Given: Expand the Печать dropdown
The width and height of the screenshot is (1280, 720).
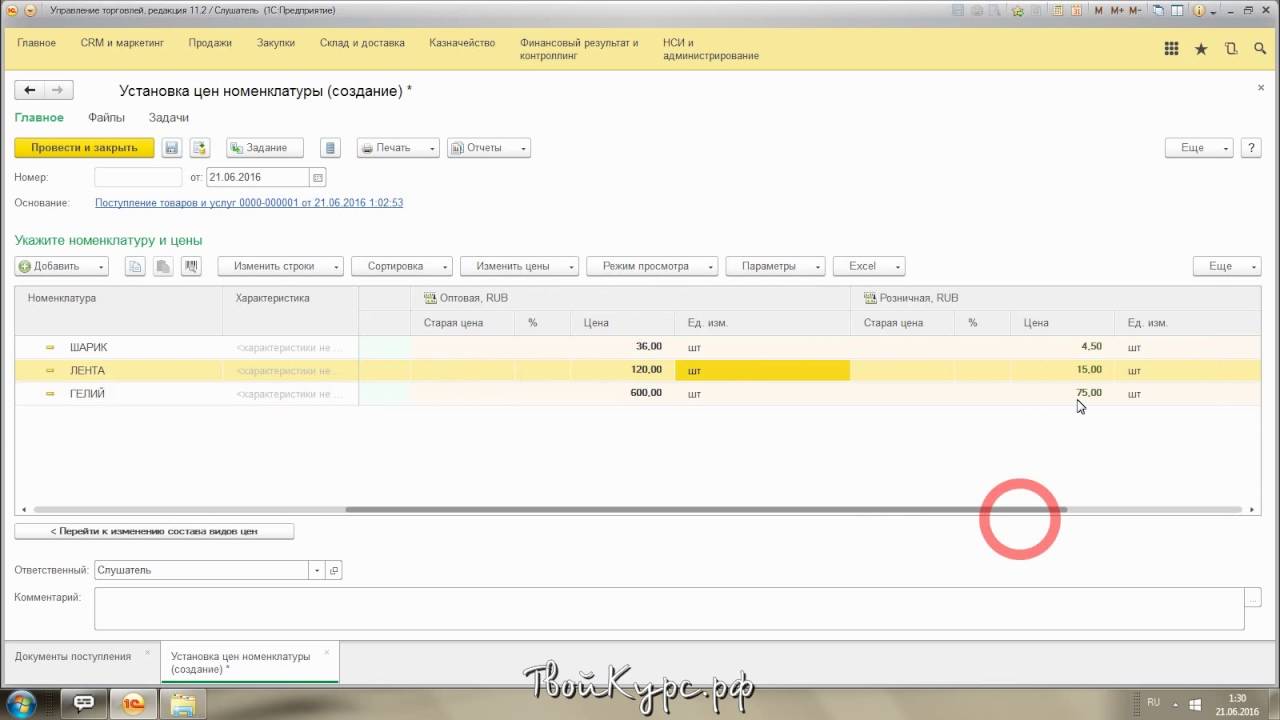Looking at the screenshot, I should (x=398, y=148).
